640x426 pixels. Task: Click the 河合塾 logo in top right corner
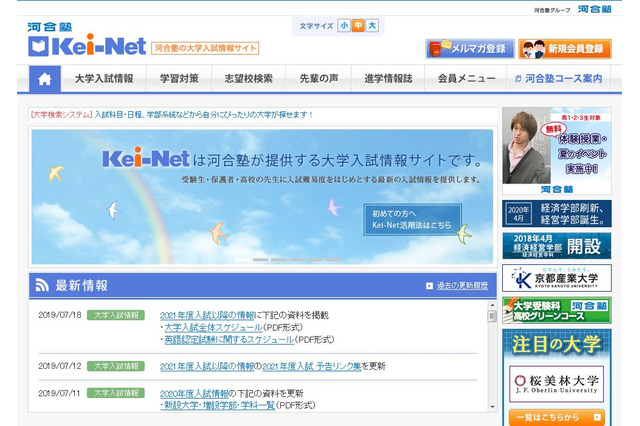click(x=594, y=9)
